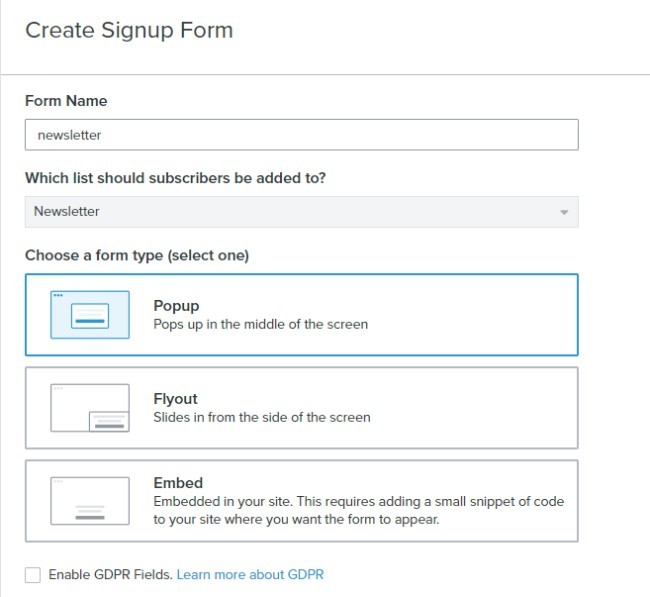This screenshot has width=650, height=597.
Task: Tick the Enable GDPR Fields checkbox
Action: click(x=33, y=575)
